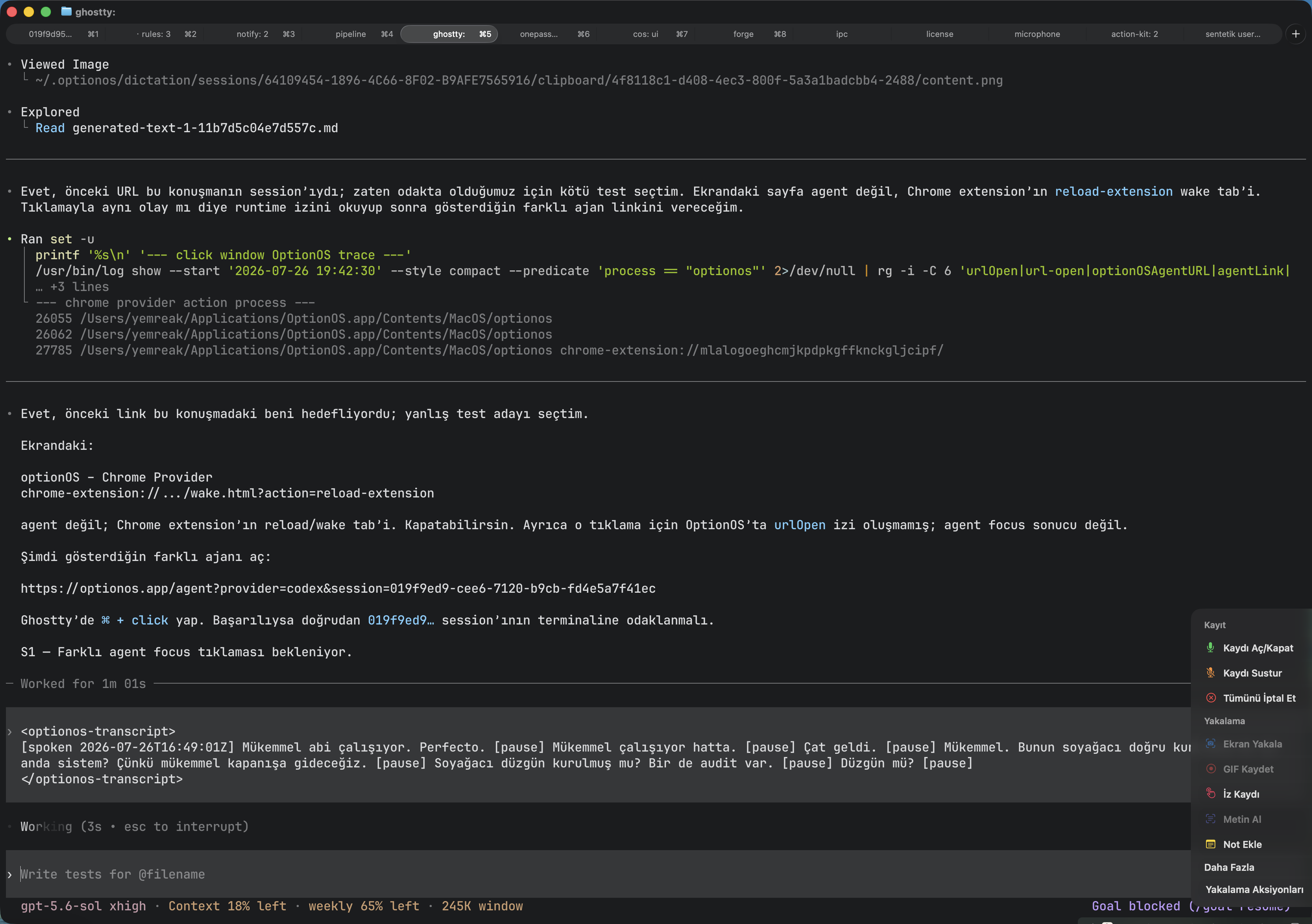The image size is (1312, 924).
Task: Open the onepass... tab
Action: pos(547,34)
